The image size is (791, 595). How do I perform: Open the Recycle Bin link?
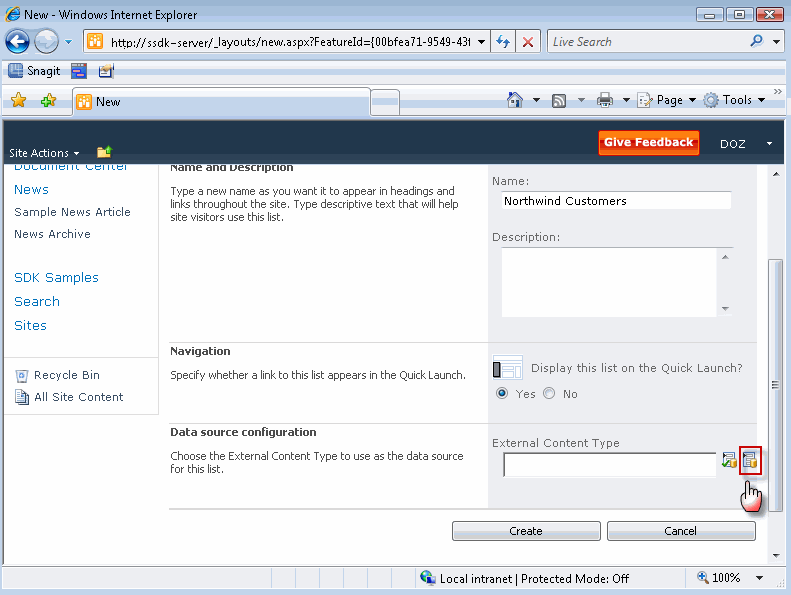(x=67, y=375)
